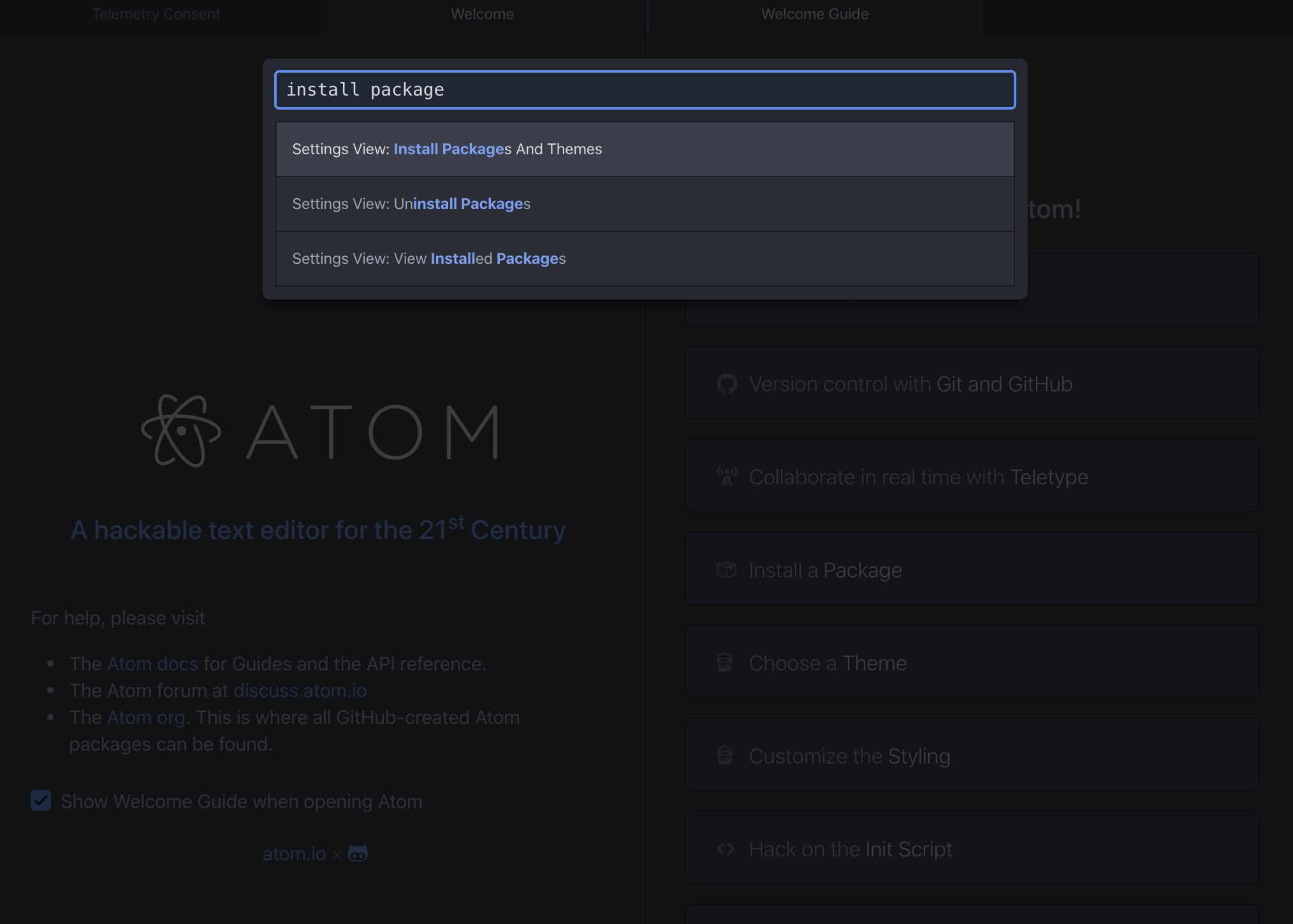
Task: Expand the Install a Package section
Action: coord(825,570)
